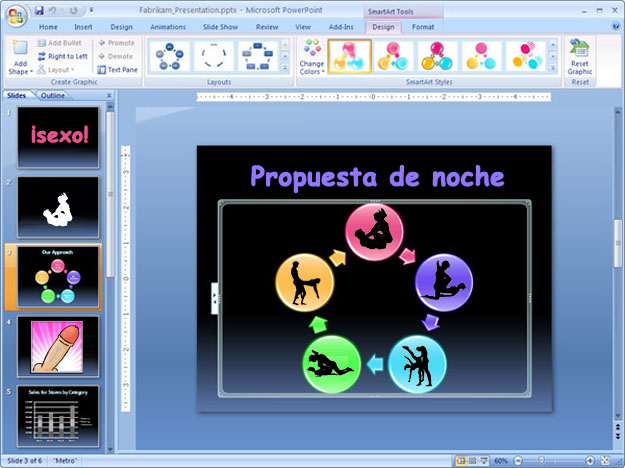The width and height of the screenshot is (625, 468).
Task: Open the Review ribbon tab
Action: (267, 27)
